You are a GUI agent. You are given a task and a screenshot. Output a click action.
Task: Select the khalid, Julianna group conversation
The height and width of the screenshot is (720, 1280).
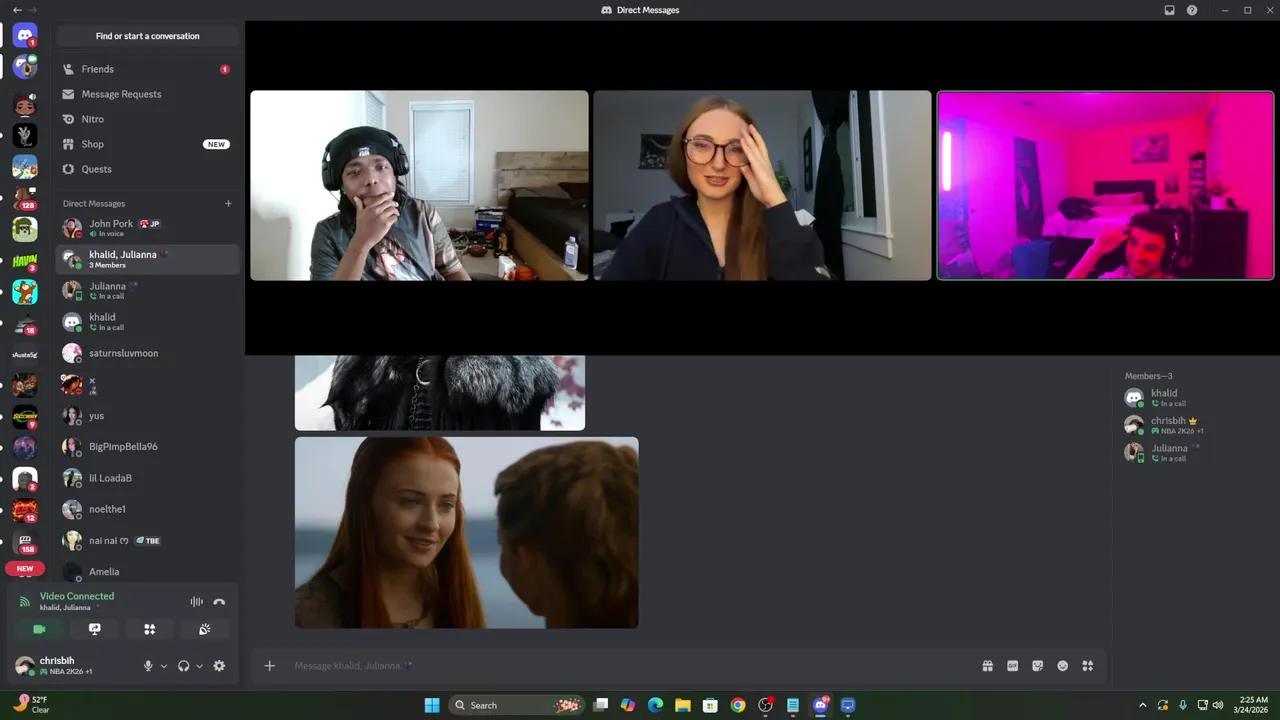click(x=147, y=259)
